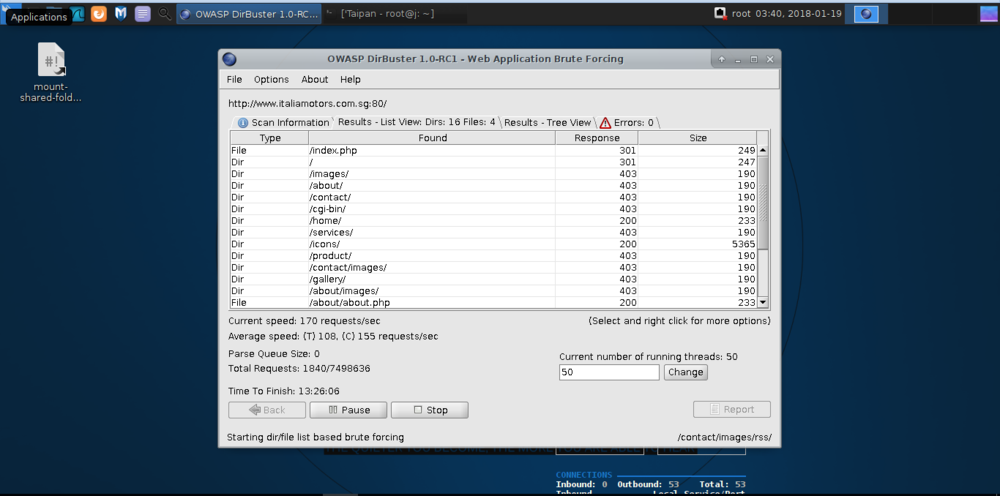Click the Time To Finish 13:26:06 text
This screenshot has width=1000, height=496.
tap(284, 391)
